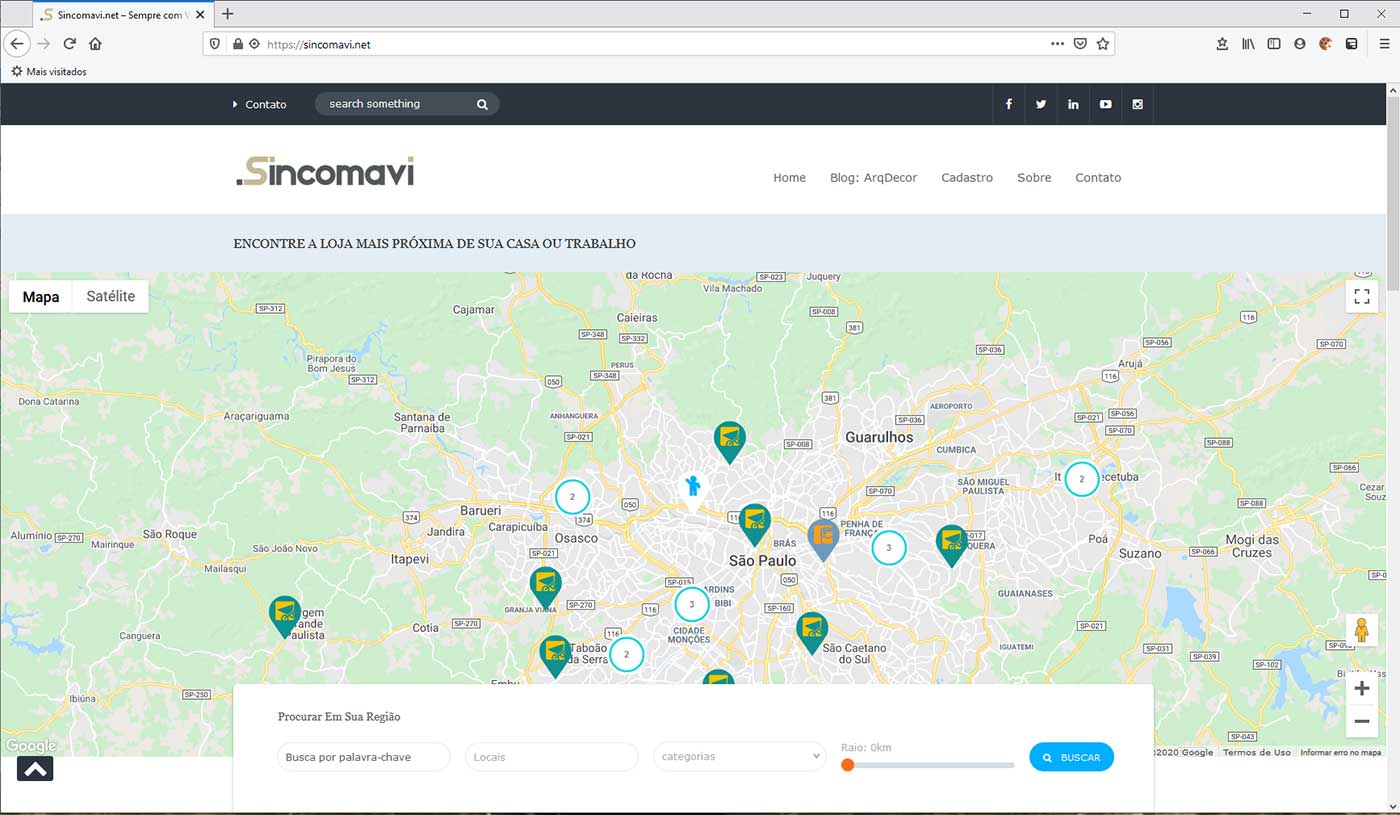Screen dimensions: 1400x815
Task: Open the Cadastro menu item
Action: click(967, 178)
